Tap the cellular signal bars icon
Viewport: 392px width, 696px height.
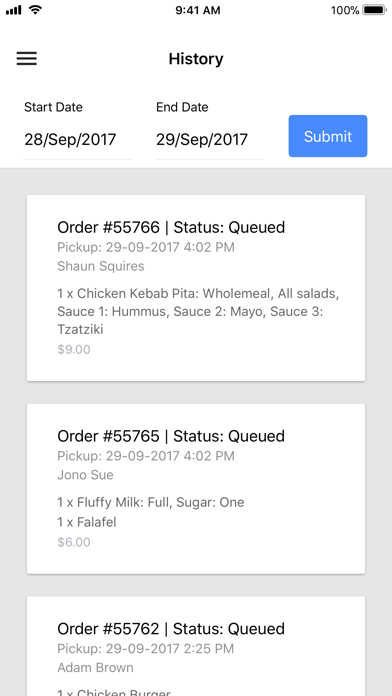pos(13,10)
